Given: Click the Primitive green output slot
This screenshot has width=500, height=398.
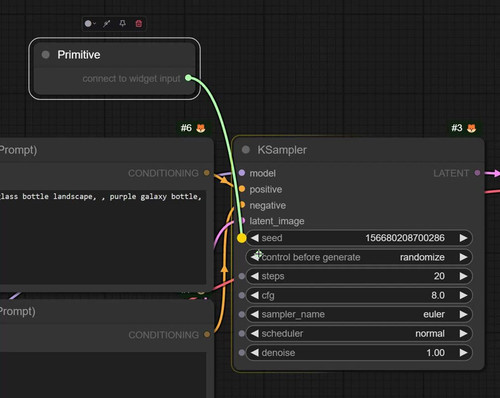Looking at the screenshot, I should (x=188, y=78).
